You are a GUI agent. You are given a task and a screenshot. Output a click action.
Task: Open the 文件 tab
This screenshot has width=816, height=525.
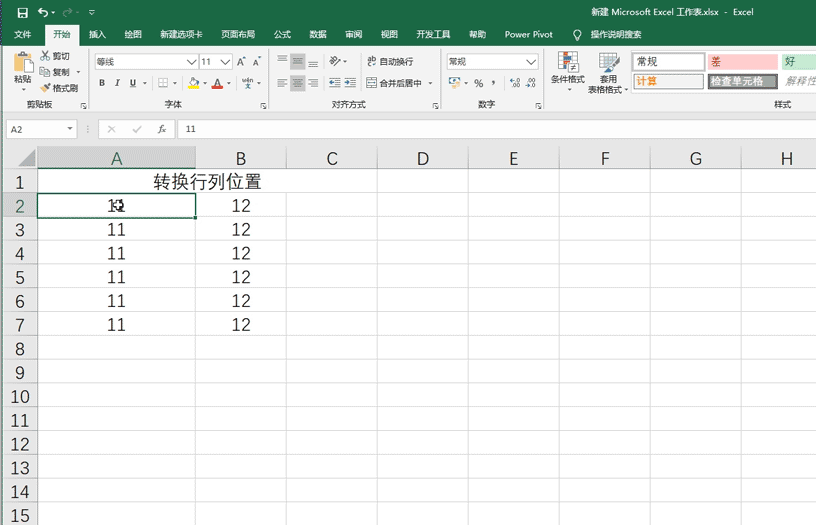click(22, 34)
